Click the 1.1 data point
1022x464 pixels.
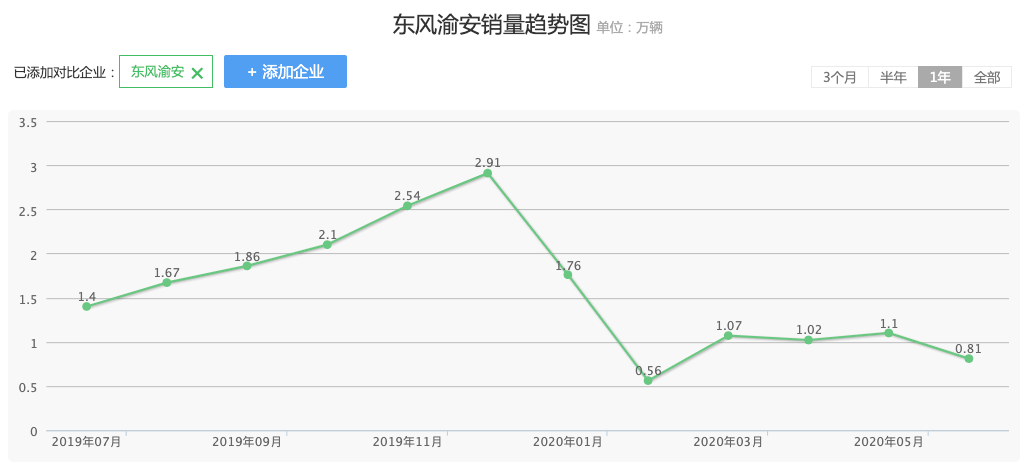click(888, 333)
